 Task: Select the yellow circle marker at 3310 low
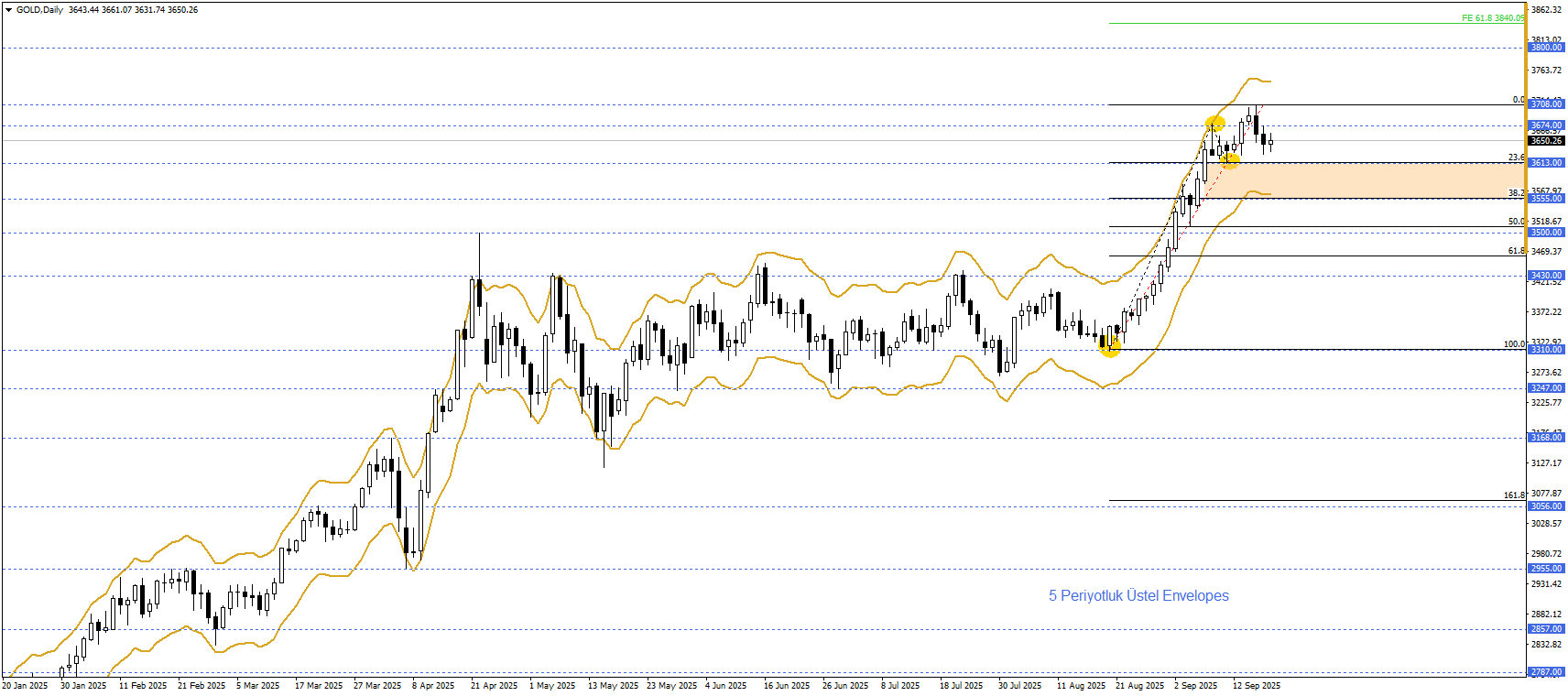point(1109,346)
